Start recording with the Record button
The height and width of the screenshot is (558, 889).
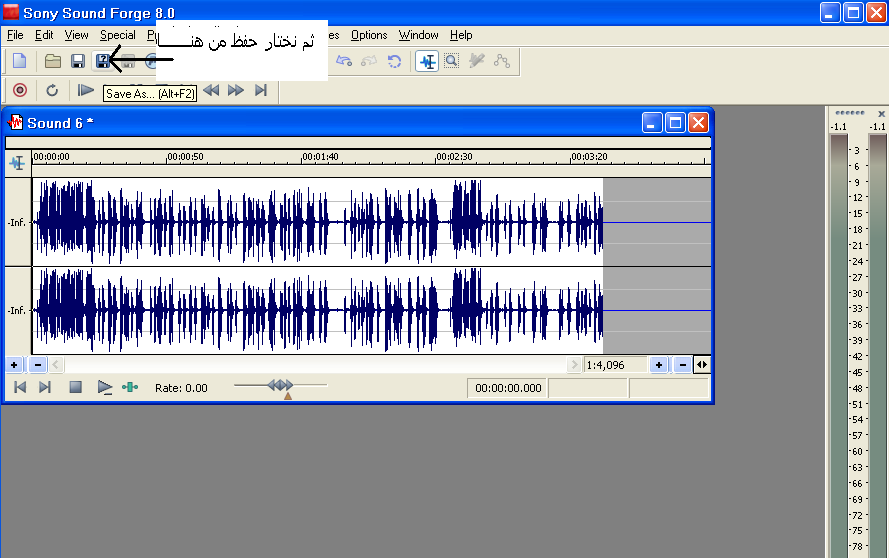[x=20, y=90]
